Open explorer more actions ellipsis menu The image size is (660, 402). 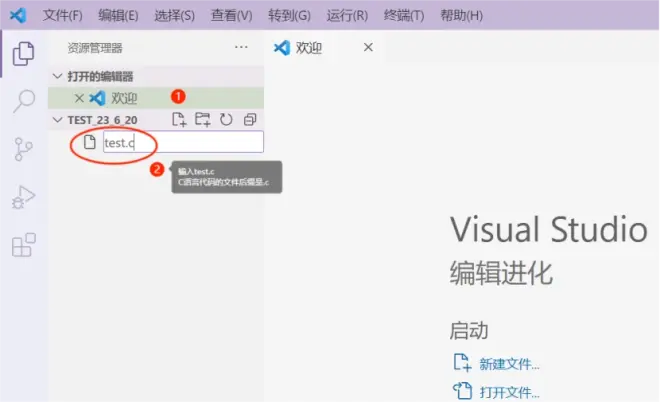(x=241, y=47)
